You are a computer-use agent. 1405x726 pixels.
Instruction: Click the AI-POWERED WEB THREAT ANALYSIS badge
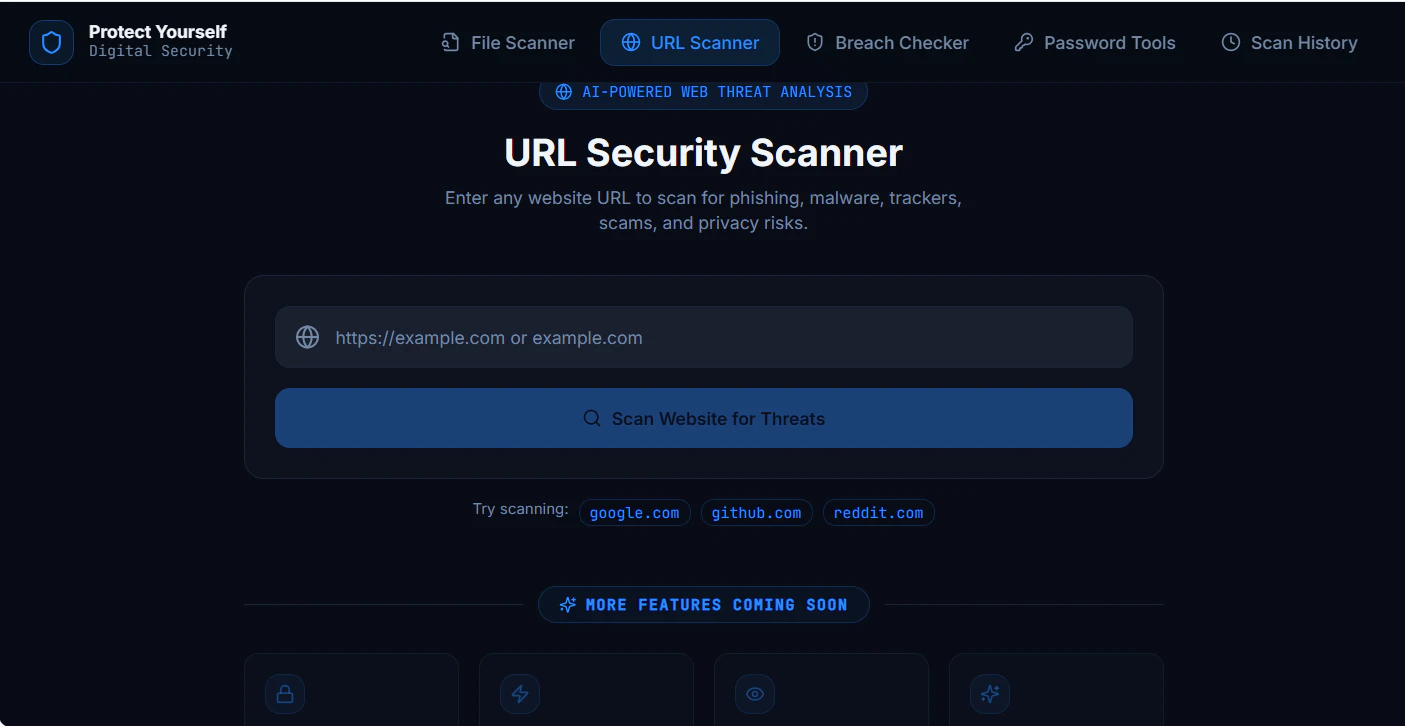coord(703,92)
